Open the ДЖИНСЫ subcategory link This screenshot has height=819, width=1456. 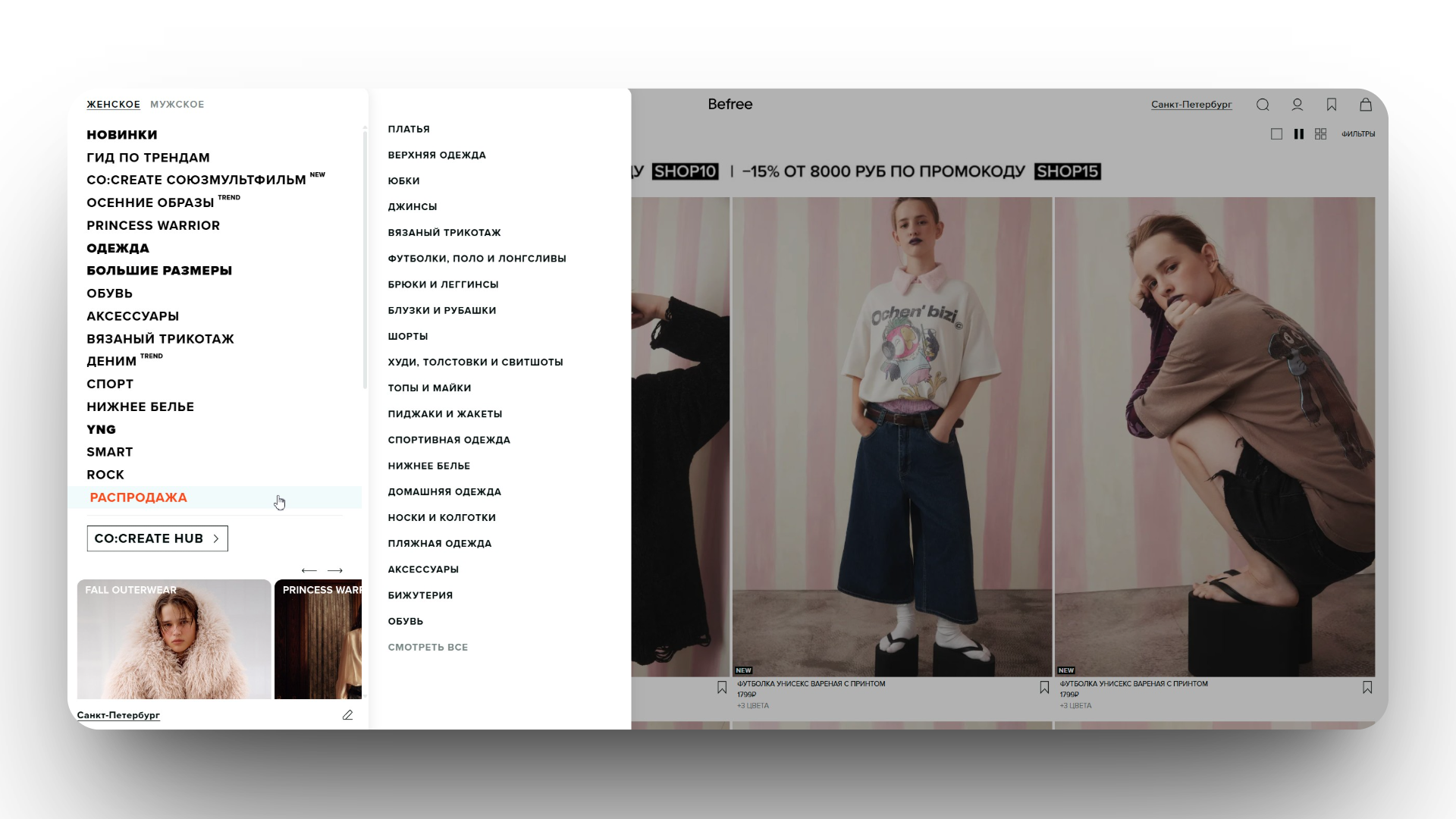click(412, 207)
